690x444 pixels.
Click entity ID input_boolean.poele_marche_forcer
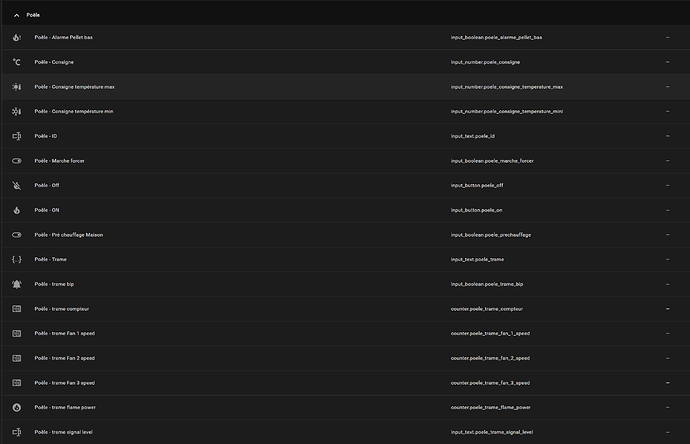pos(492,161)
